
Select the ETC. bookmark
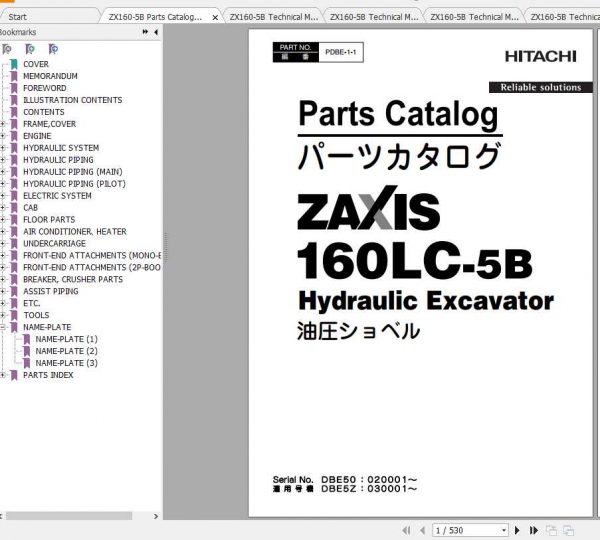tap(32, 303)
